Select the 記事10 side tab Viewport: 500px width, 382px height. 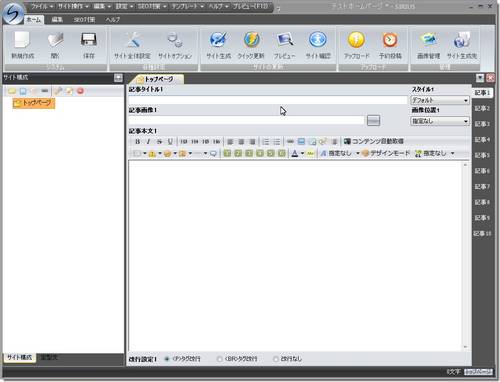click(x=482, y=233)
